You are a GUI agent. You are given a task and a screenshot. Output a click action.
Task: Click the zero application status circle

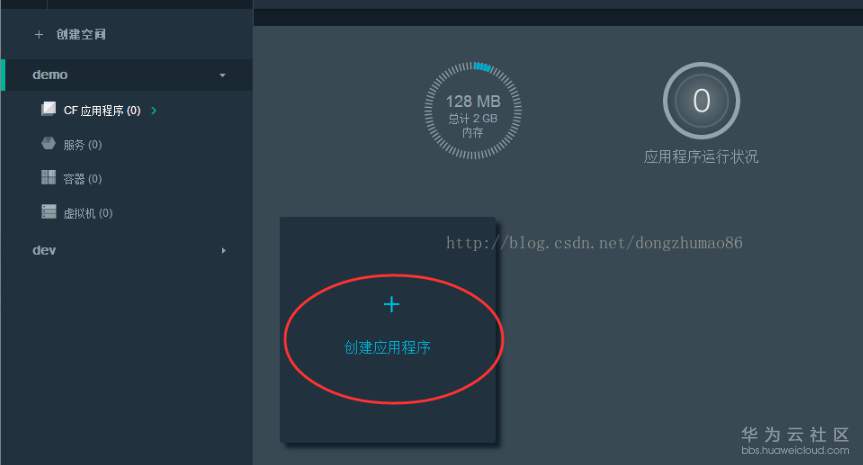(x=701, y=101)
